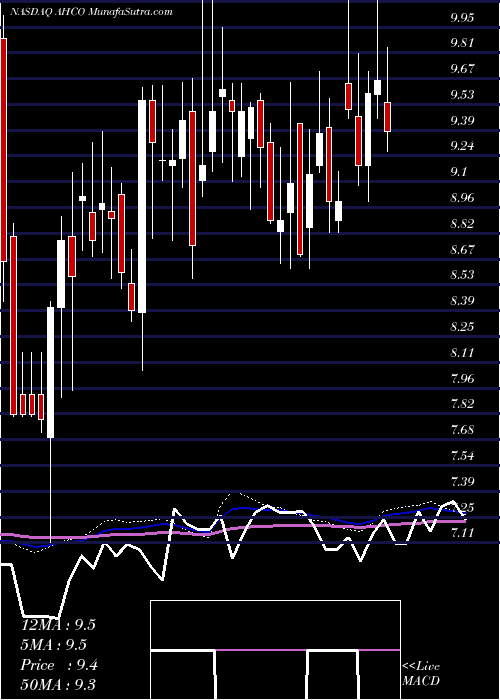Select the 9.95 price axis label
This screenshot has height=700, width=500.
tap(462, 17)
